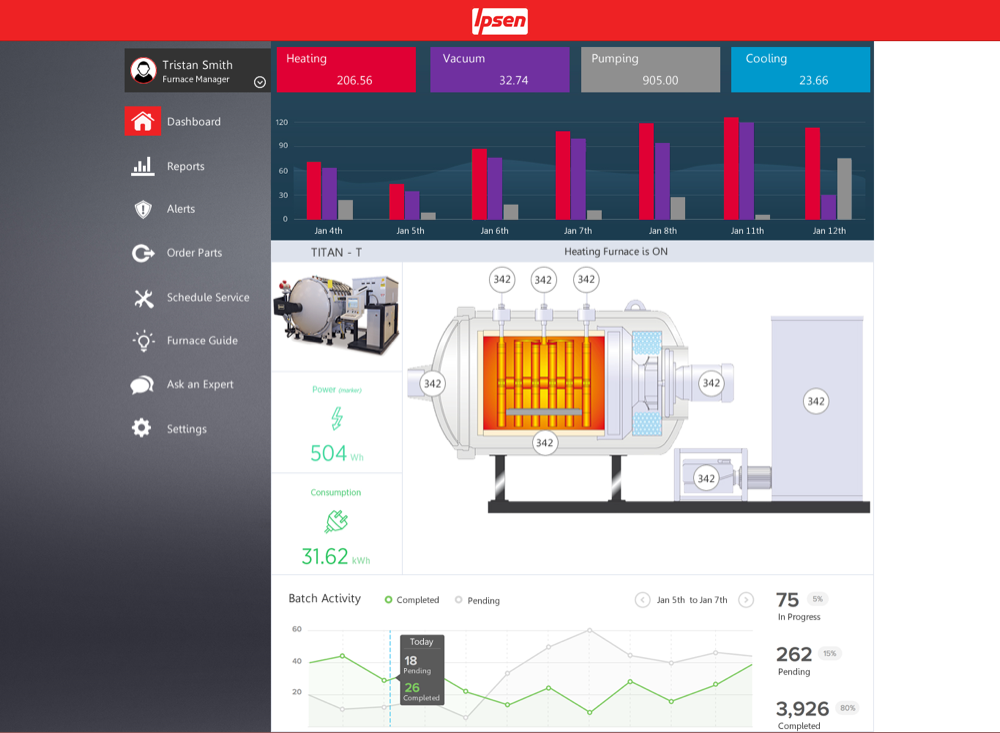Screen dimensions: 1000x733
Task: Open the Furnace Guide lightbulb icon
Action: coord(142,341)
